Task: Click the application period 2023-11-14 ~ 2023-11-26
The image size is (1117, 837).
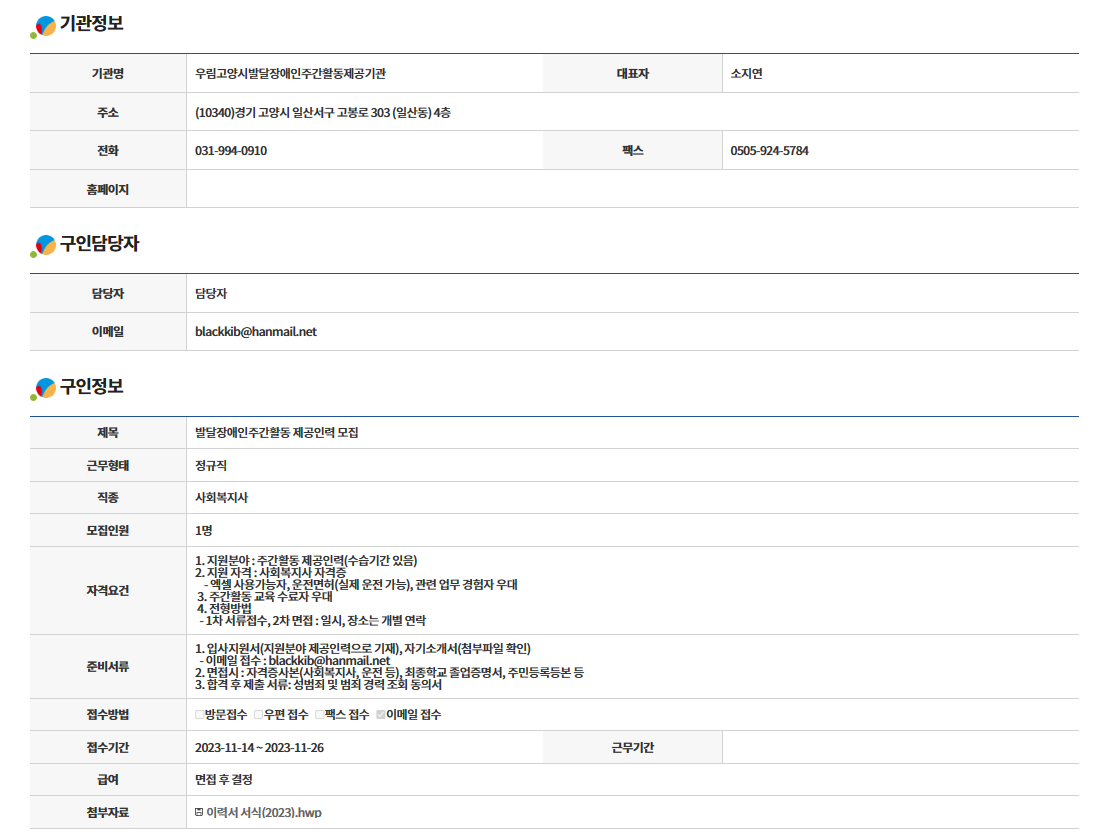Action: point(259,748)
